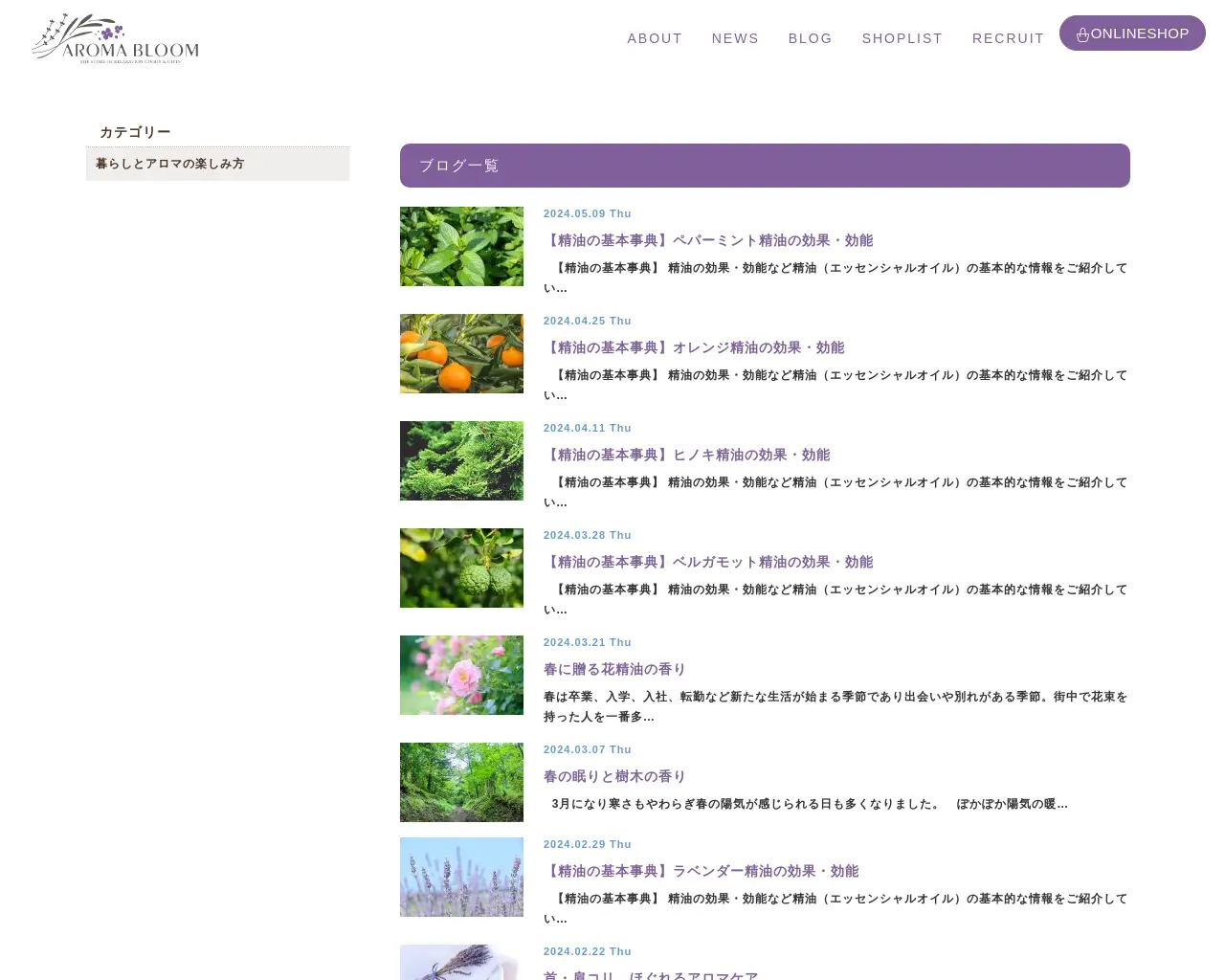Open the オレンジ精油の効果・効能 article
The image size is (1225, 980).
695,347
